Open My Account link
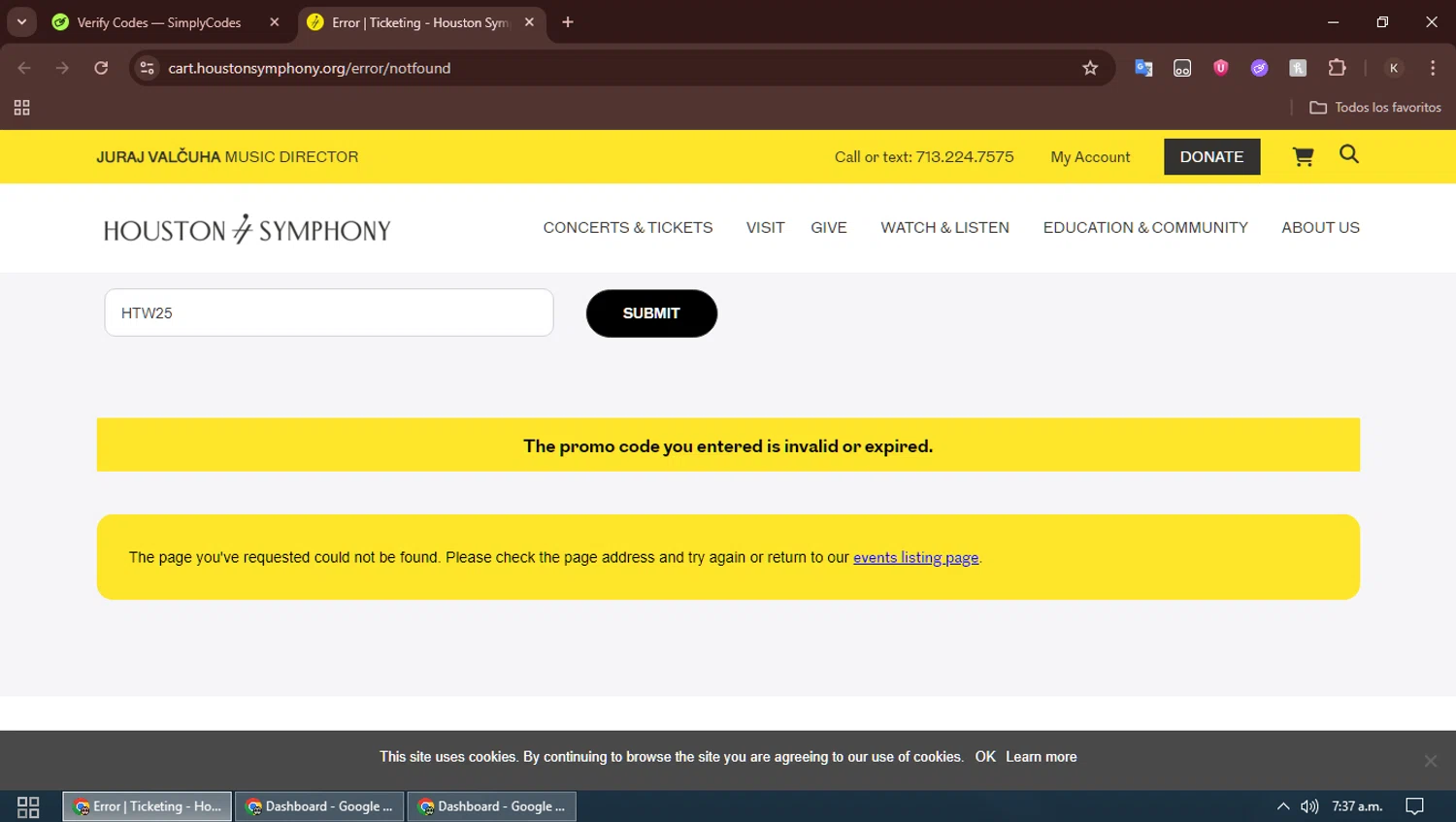 pyautogui.click(x=1090, y=157)
